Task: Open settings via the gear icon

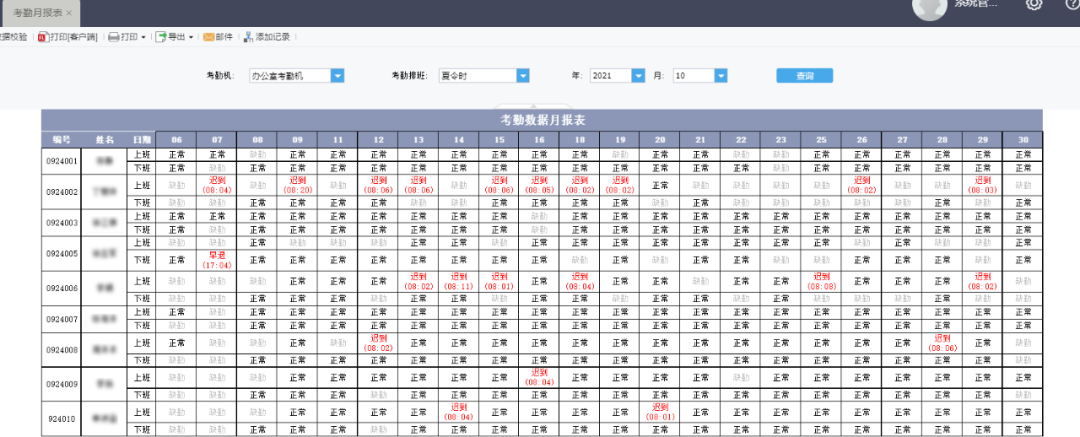Action: tap(1034, 4)
